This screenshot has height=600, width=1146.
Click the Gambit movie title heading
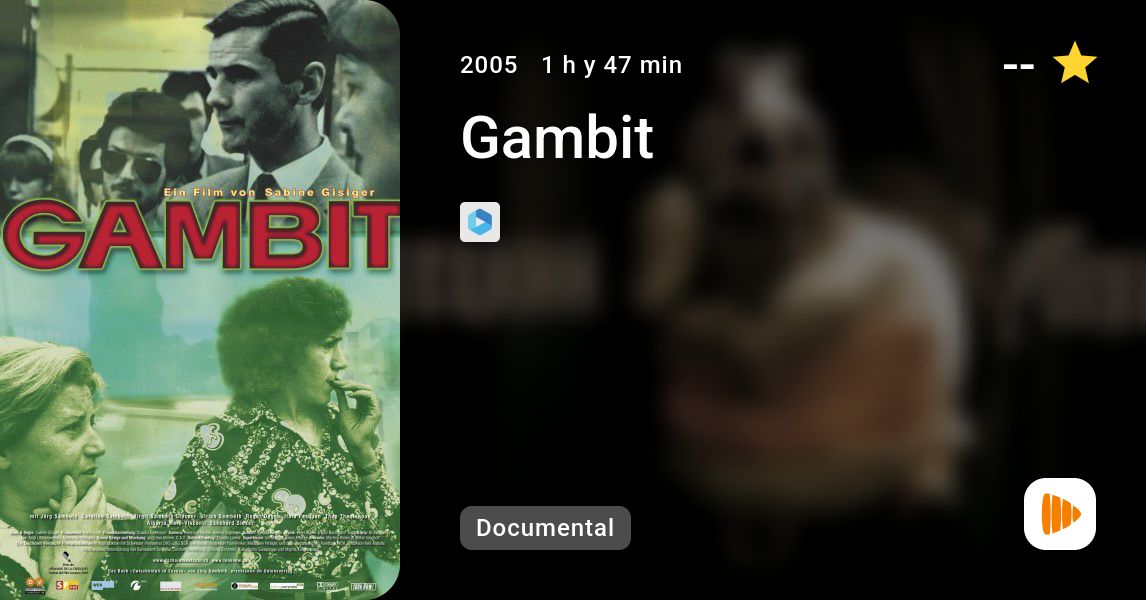tap(557, 137)
